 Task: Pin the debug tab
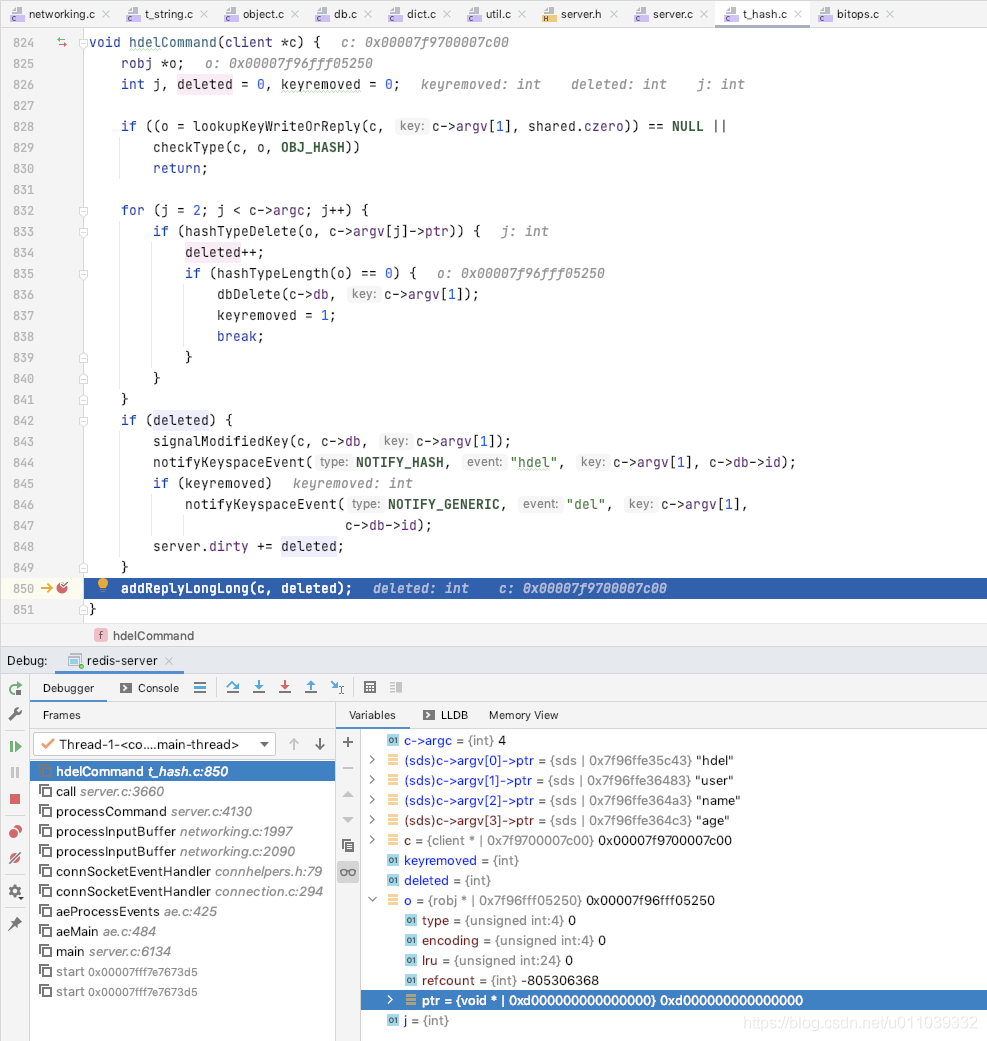(x=15, y=923)
